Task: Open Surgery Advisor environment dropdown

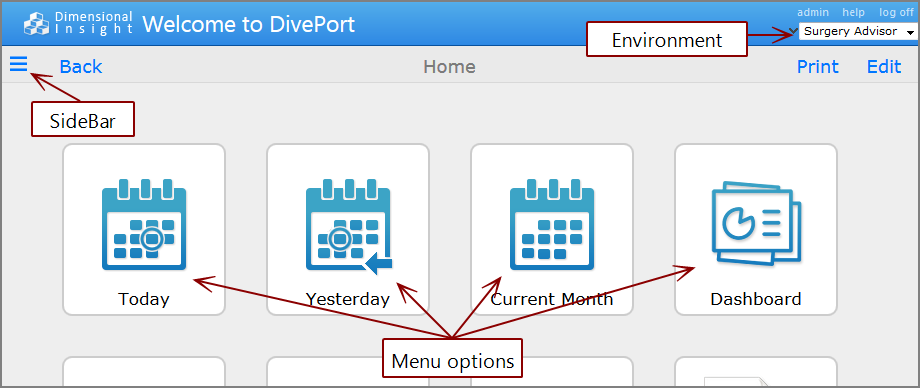Action: coord(858,32)
